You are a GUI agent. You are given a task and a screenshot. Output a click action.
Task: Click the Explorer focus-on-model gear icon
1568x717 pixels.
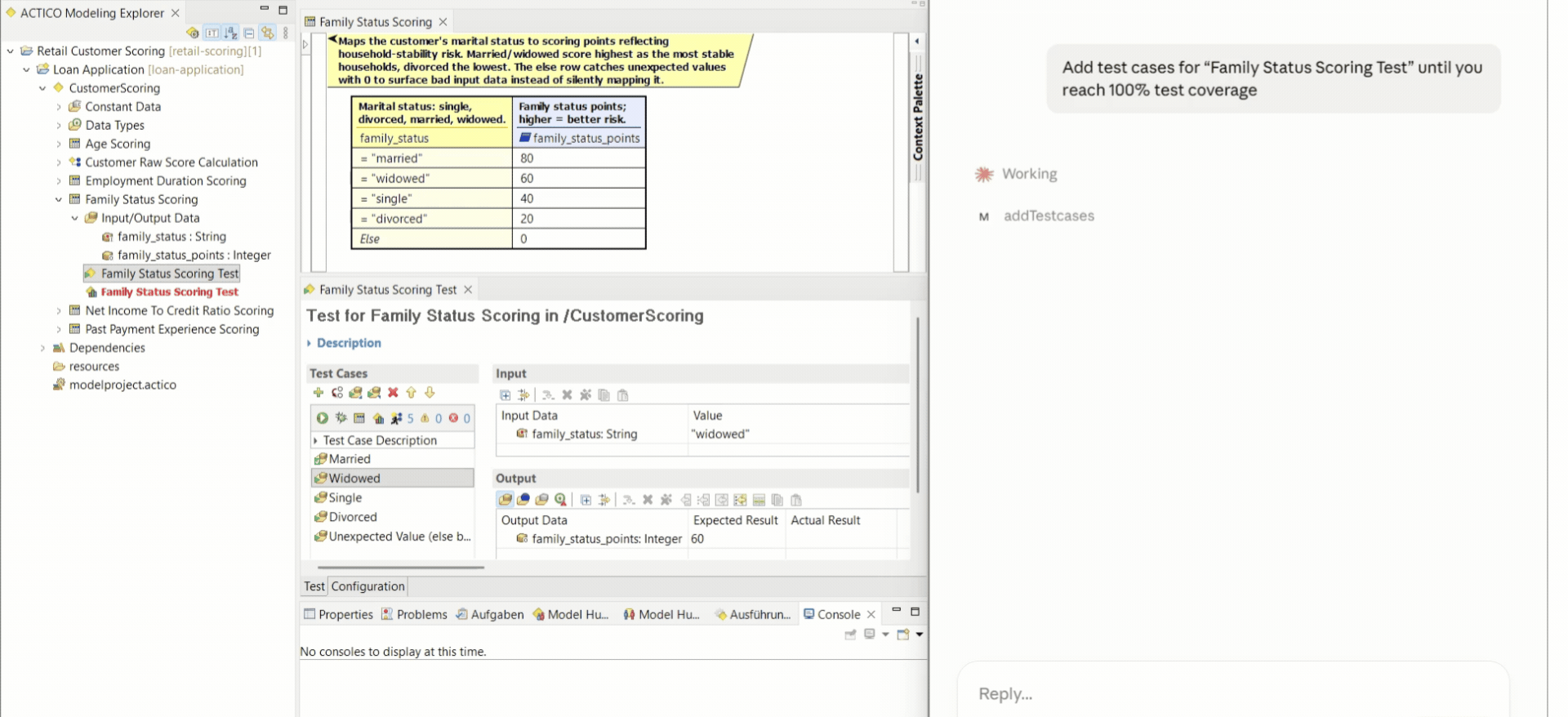tap(193, 33)
